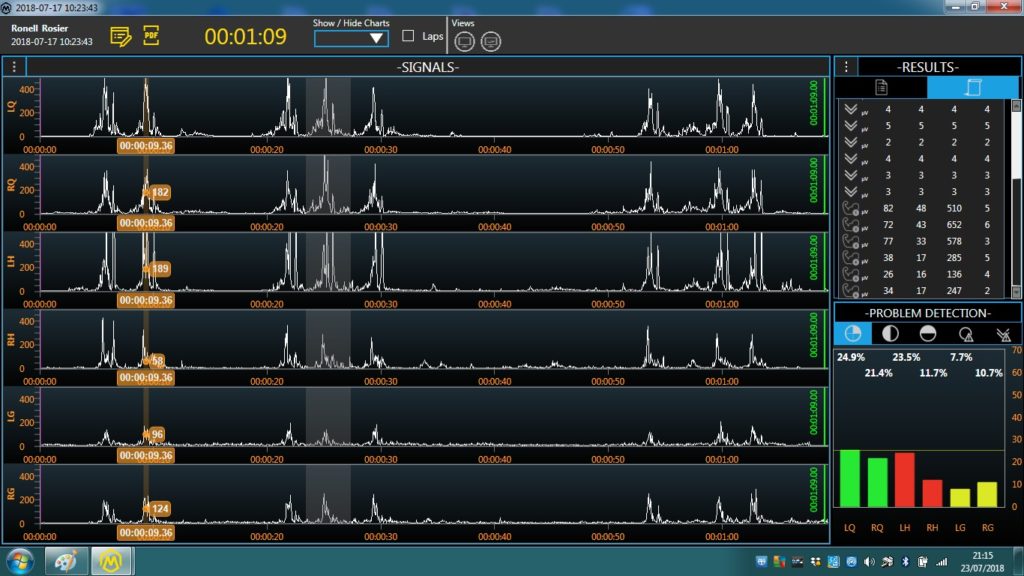Select the chevron warning detection view
Viewport: 1024px width, 576px height.
[x=1003, y=334]
